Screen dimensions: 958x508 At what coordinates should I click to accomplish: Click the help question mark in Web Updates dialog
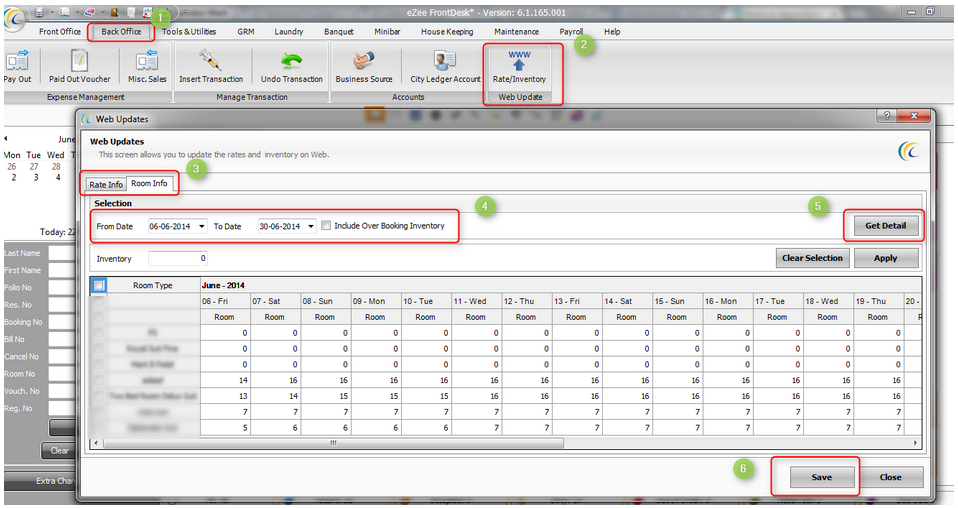[x=887, y=116]
